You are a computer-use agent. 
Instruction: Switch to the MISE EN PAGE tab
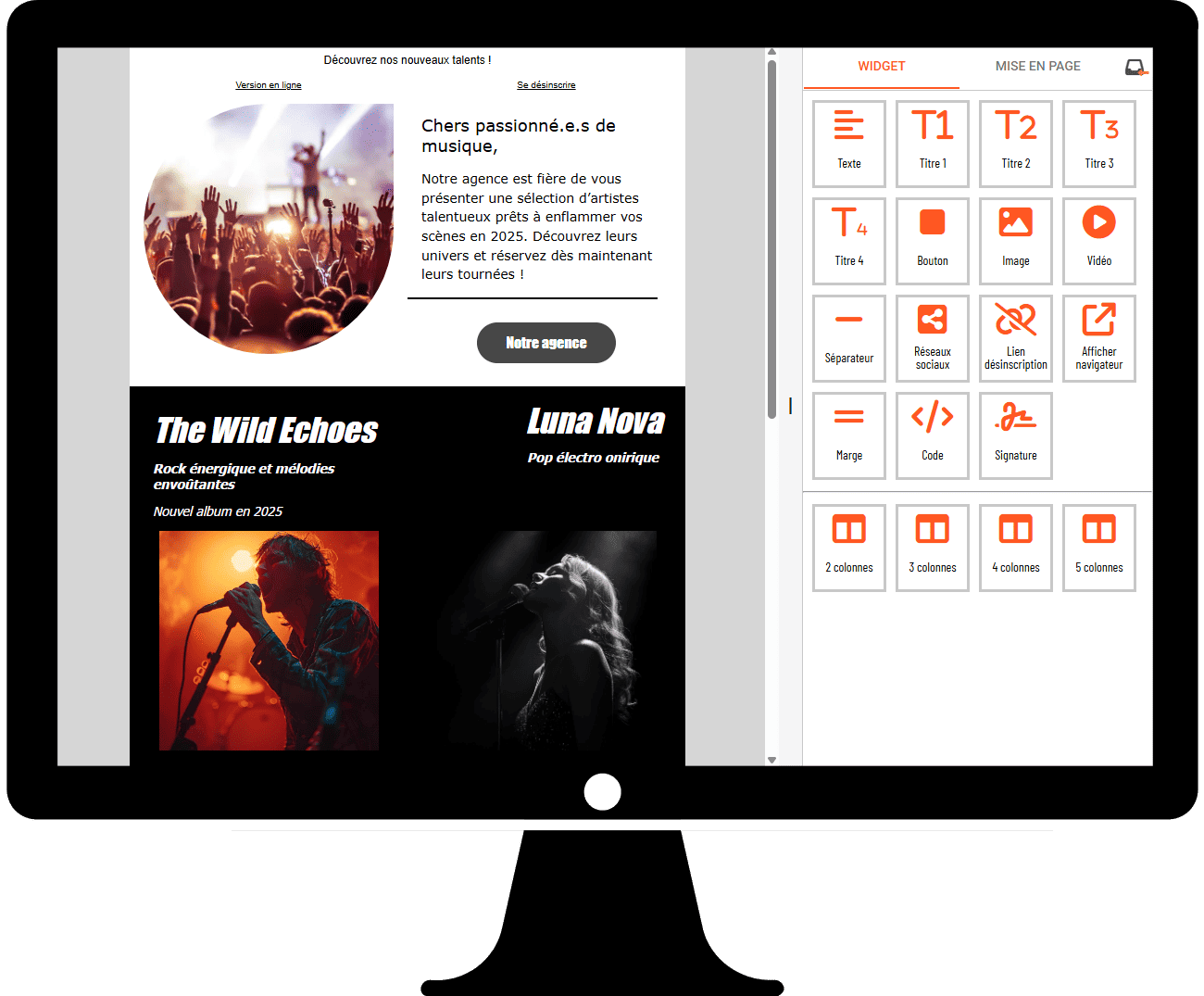(x=1037, y=67)
